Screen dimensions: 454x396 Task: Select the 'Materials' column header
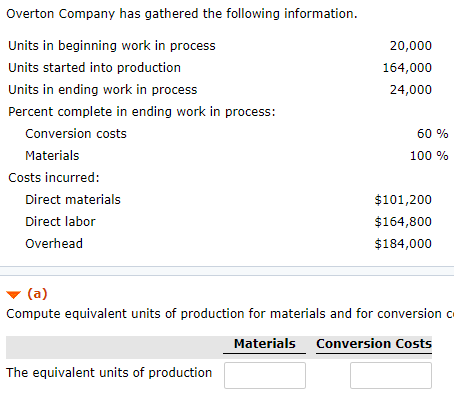click(x=265, y=344)
